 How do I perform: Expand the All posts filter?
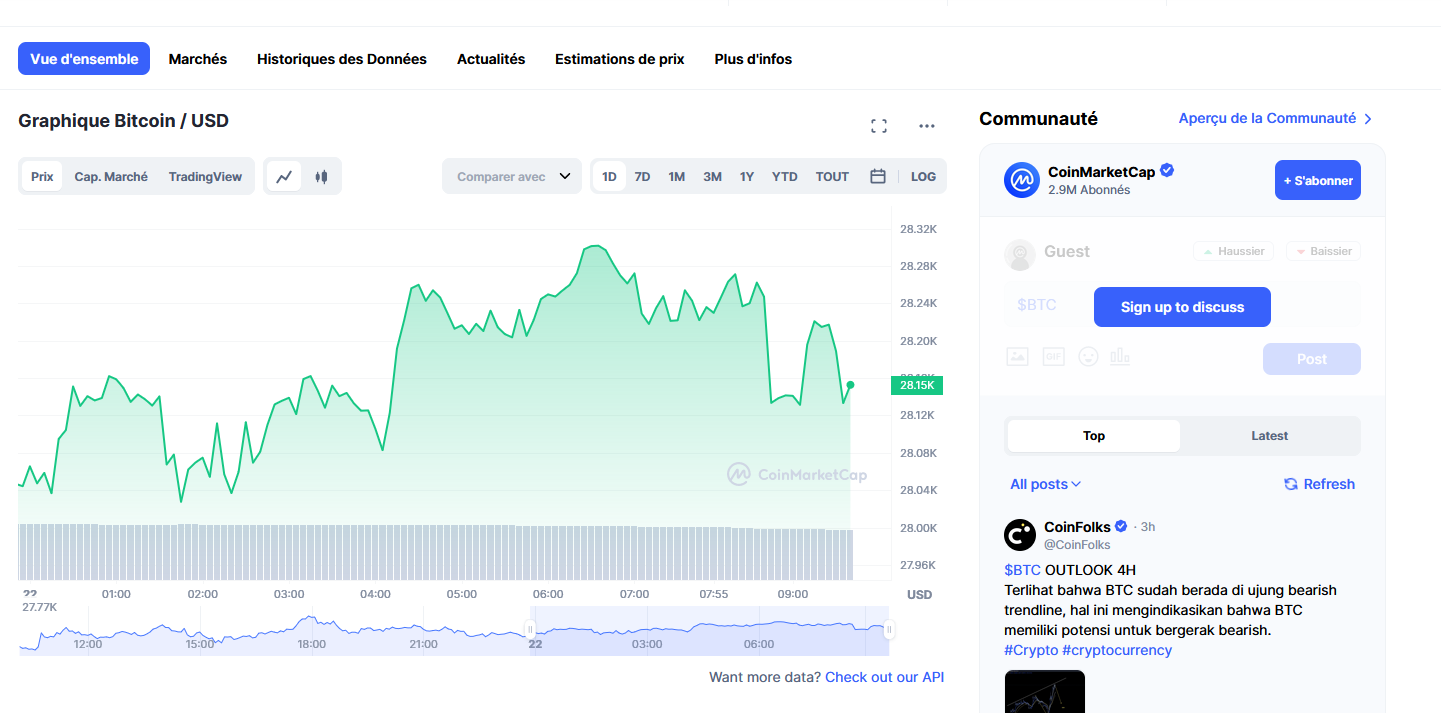[1045, 484]
